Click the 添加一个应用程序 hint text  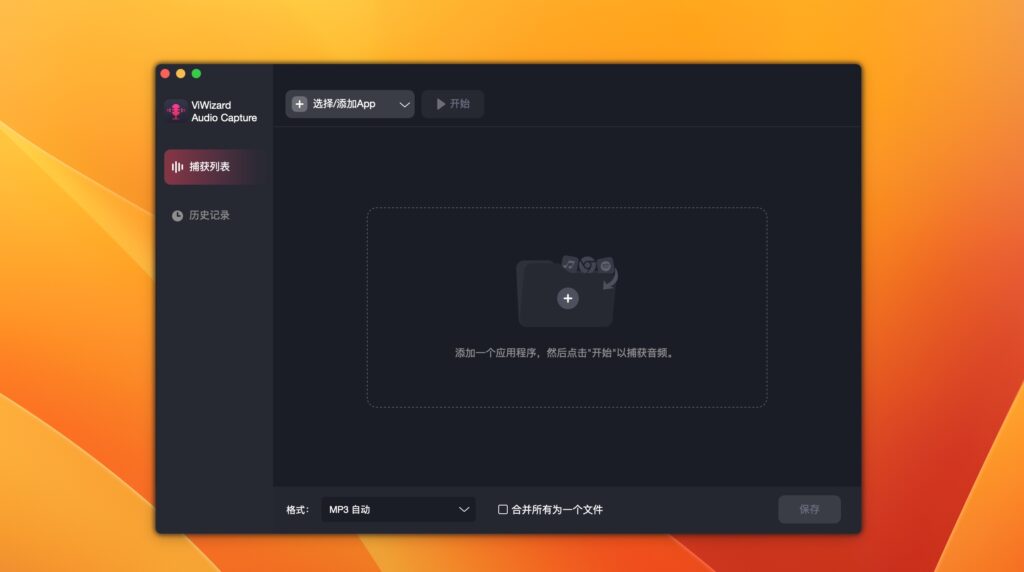(566, 353)
